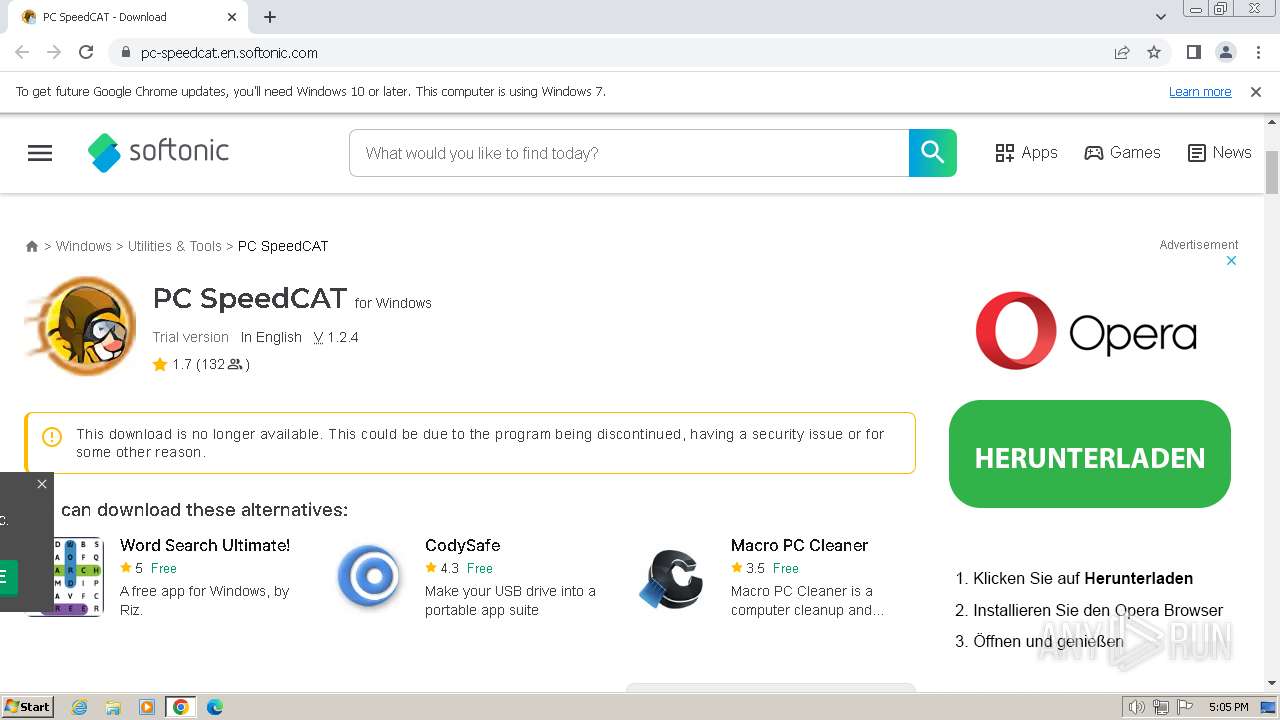Click the 'In English' label
Image resolution: width=1280 pixels, height=720 pixels.
point(271,337)
